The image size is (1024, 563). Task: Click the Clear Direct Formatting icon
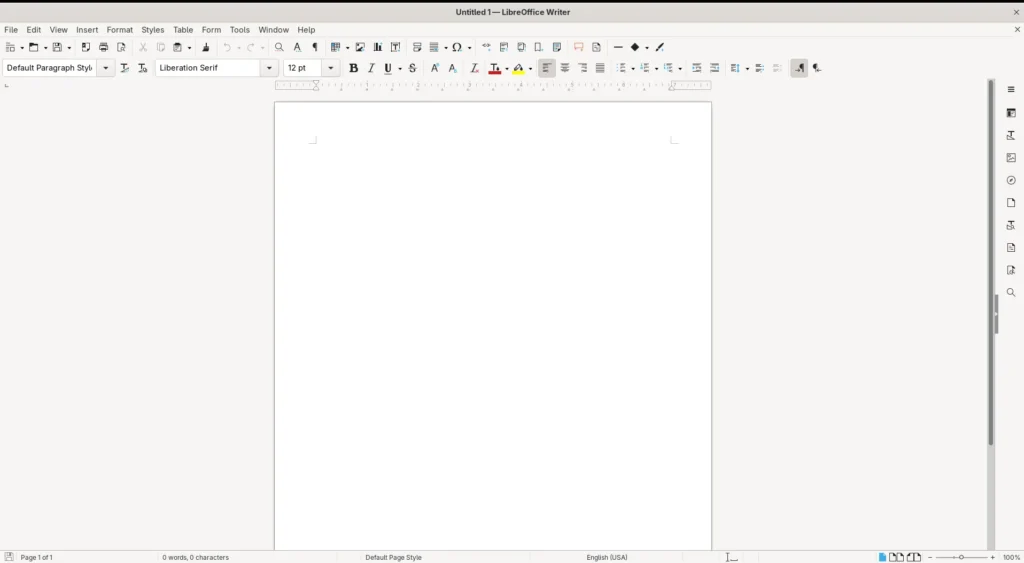click(474, 68)
